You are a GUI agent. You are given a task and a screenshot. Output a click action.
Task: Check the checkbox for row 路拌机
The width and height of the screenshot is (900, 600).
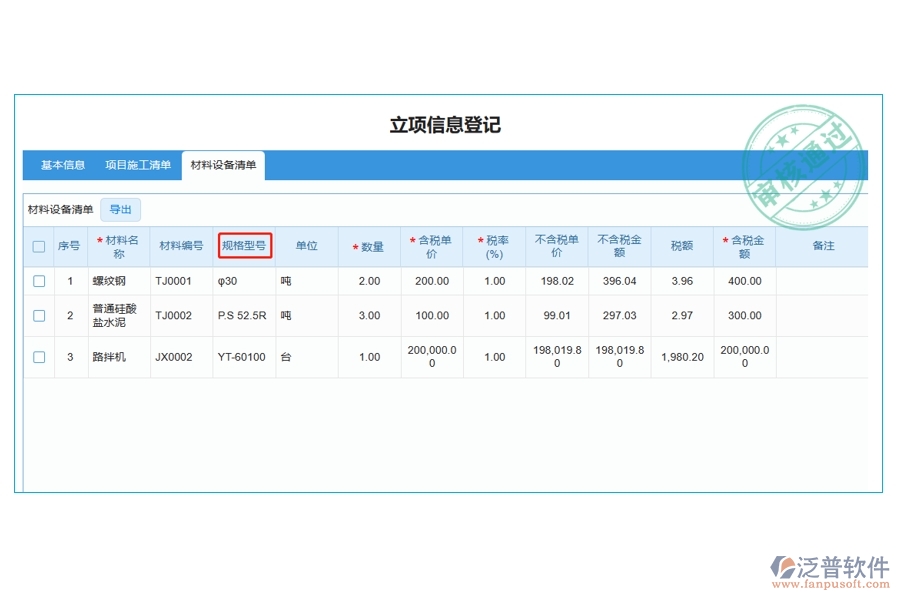[39, 357]
